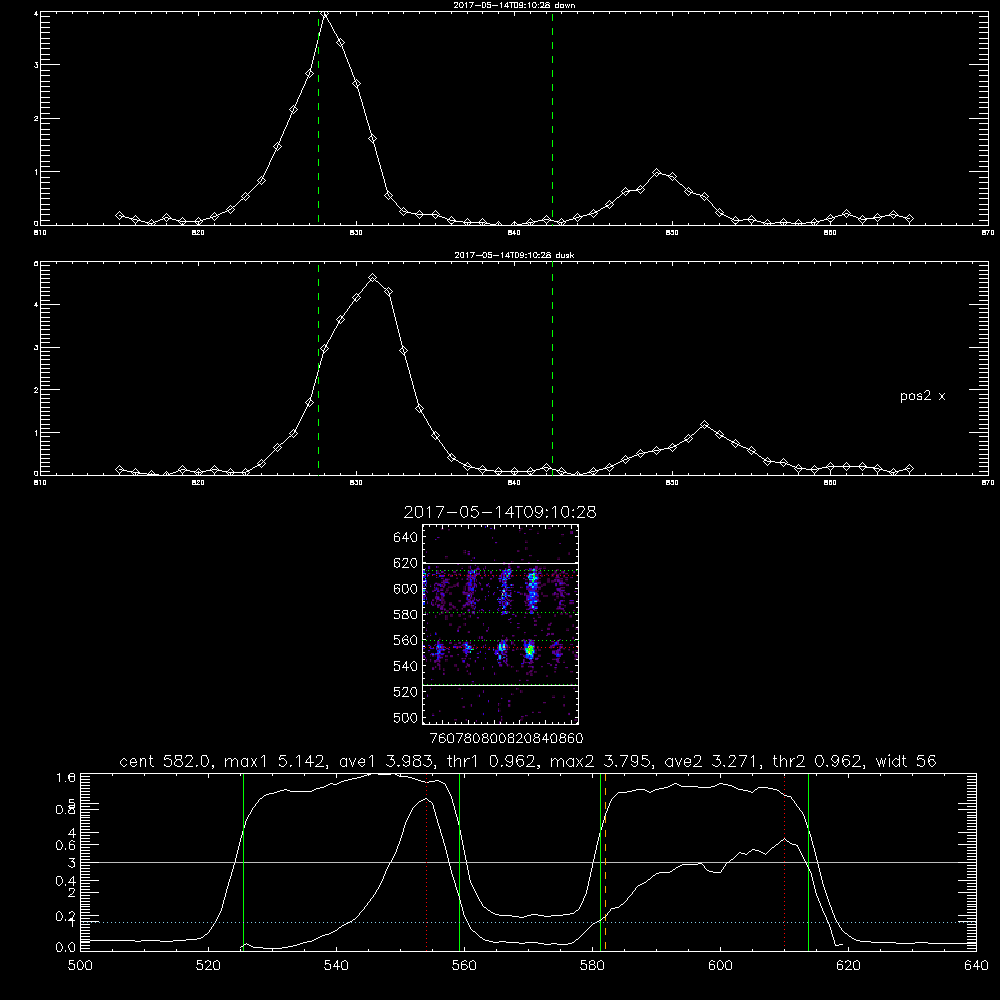Image resolution: width=1000 pixels, height=1000 pixels.
Task: Click the 'widt 56' value
Action: coord(906,761)
